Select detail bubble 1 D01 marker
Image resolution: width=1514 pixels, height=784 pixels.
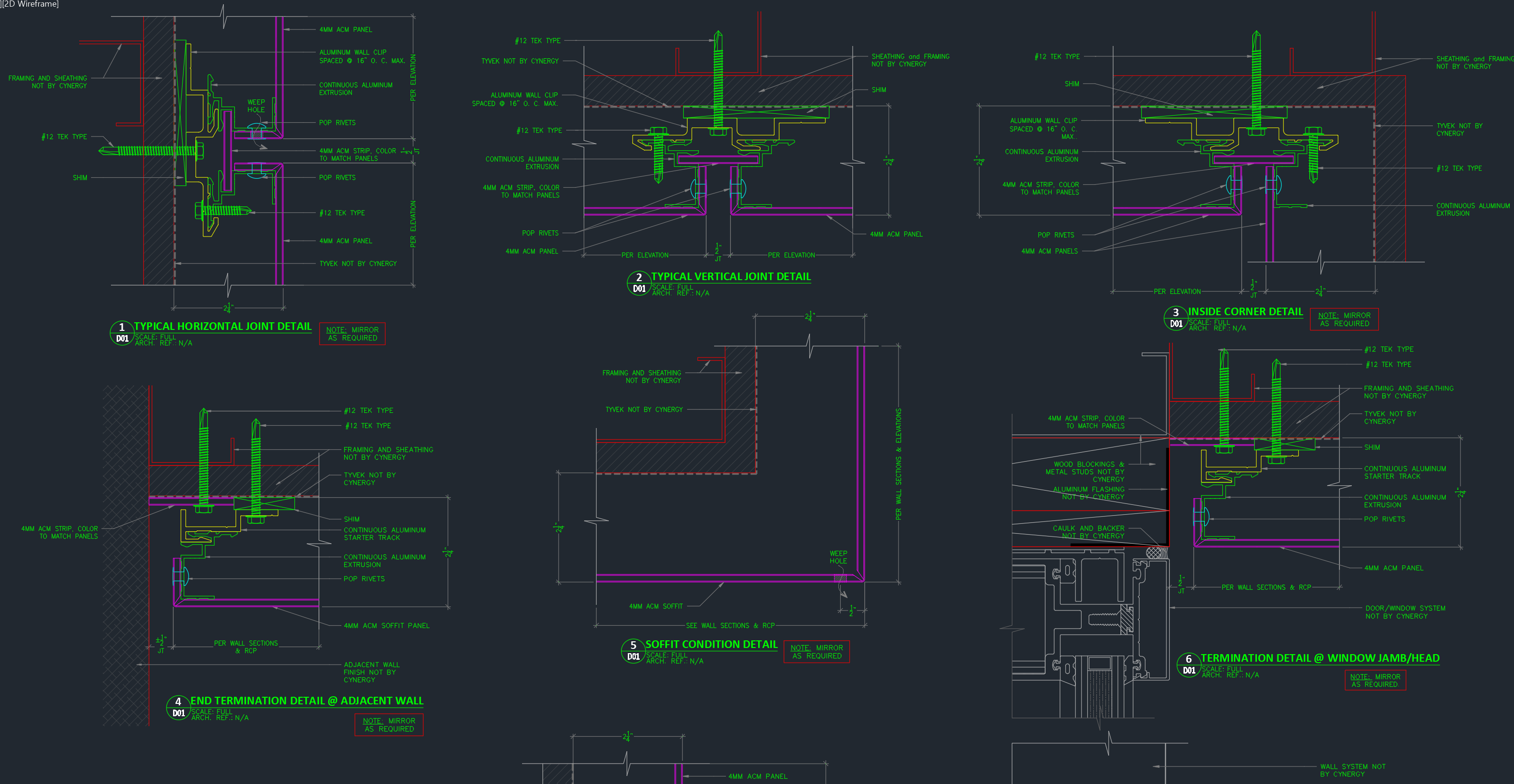(122, 333)
